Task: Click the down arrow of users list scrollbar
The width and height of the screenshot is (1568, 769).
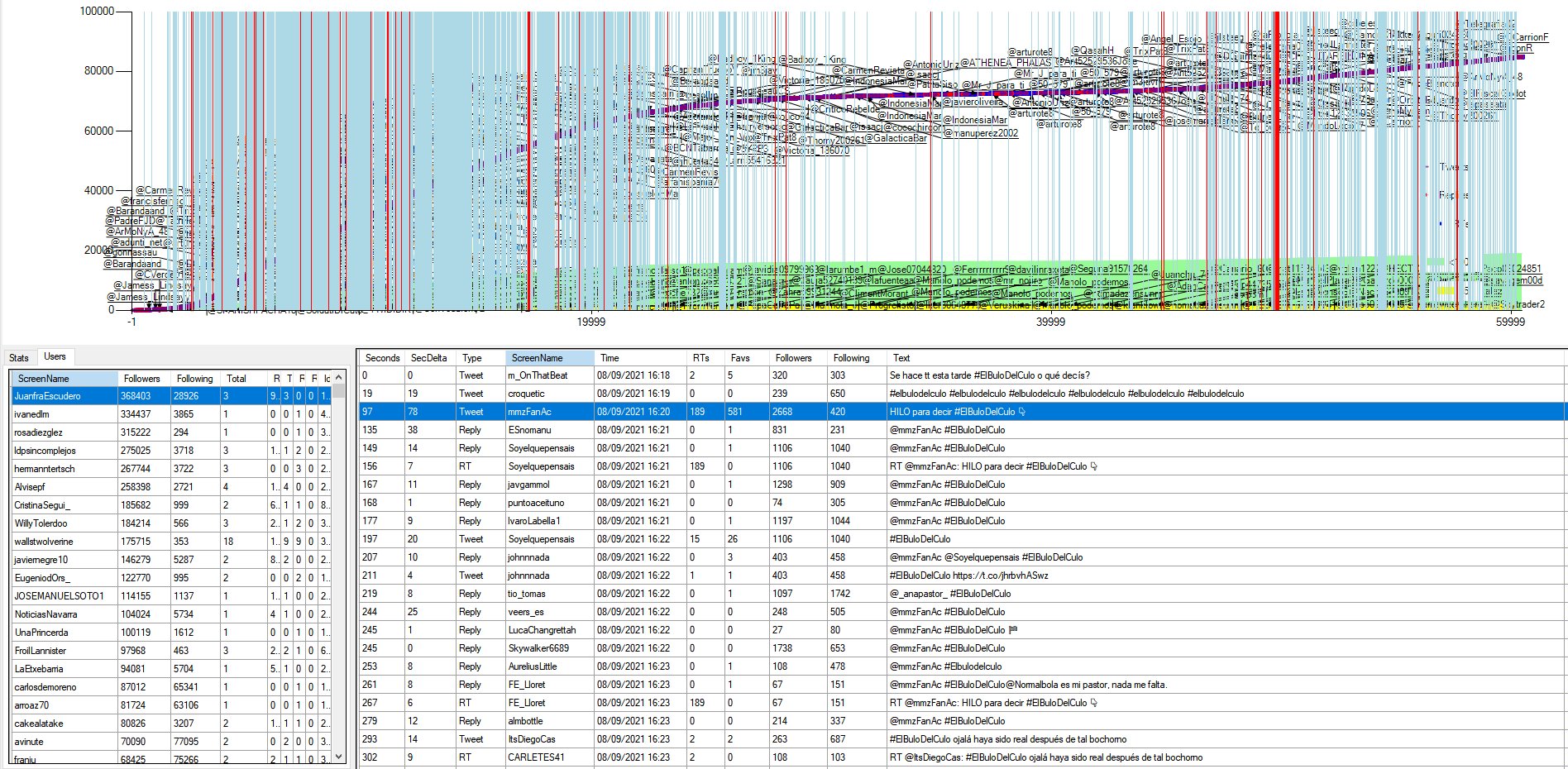Action: point(338,756)
